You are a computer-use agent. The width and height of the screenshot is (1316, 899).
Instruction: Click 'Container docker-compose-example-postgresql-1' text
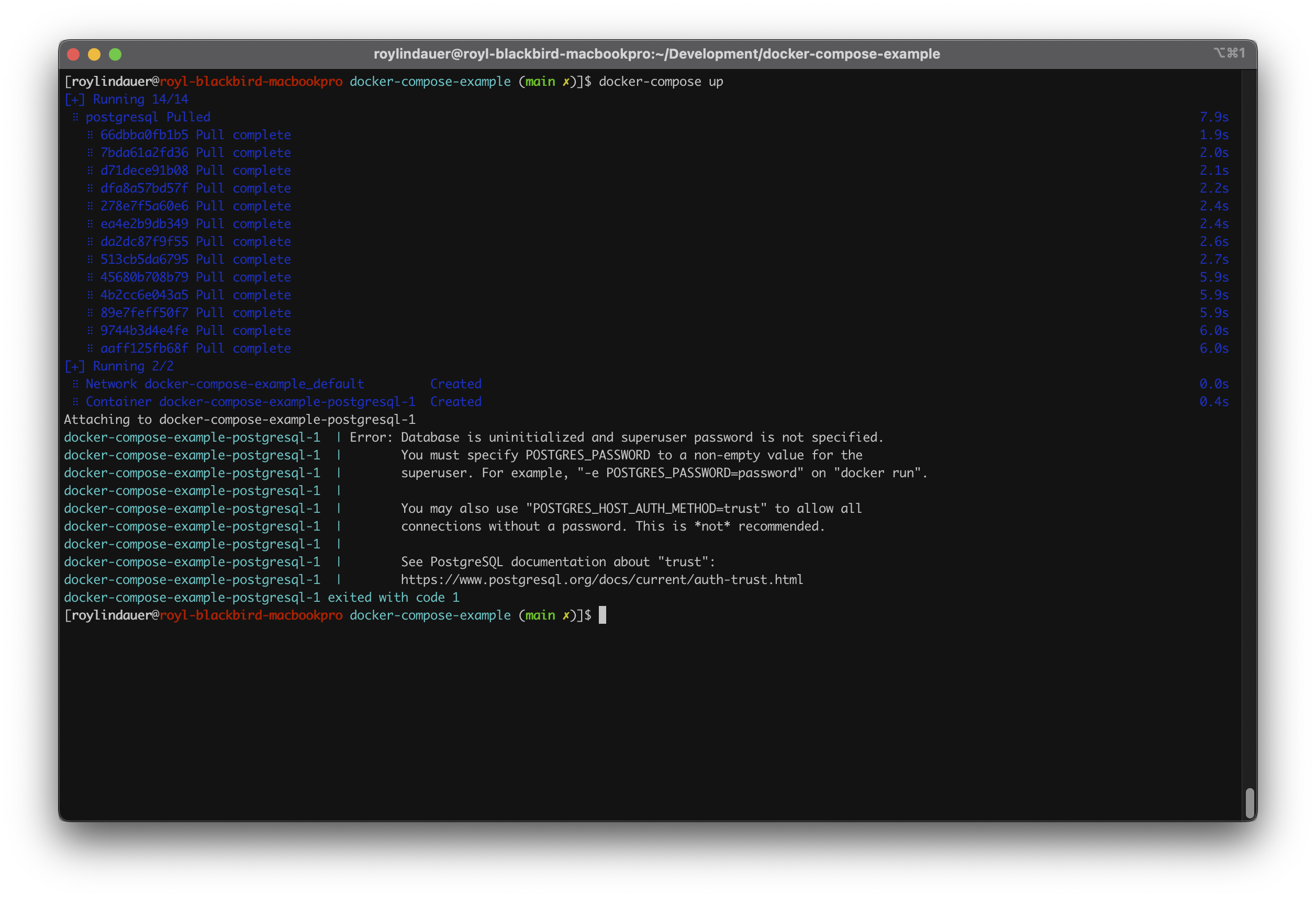point(250,402)
